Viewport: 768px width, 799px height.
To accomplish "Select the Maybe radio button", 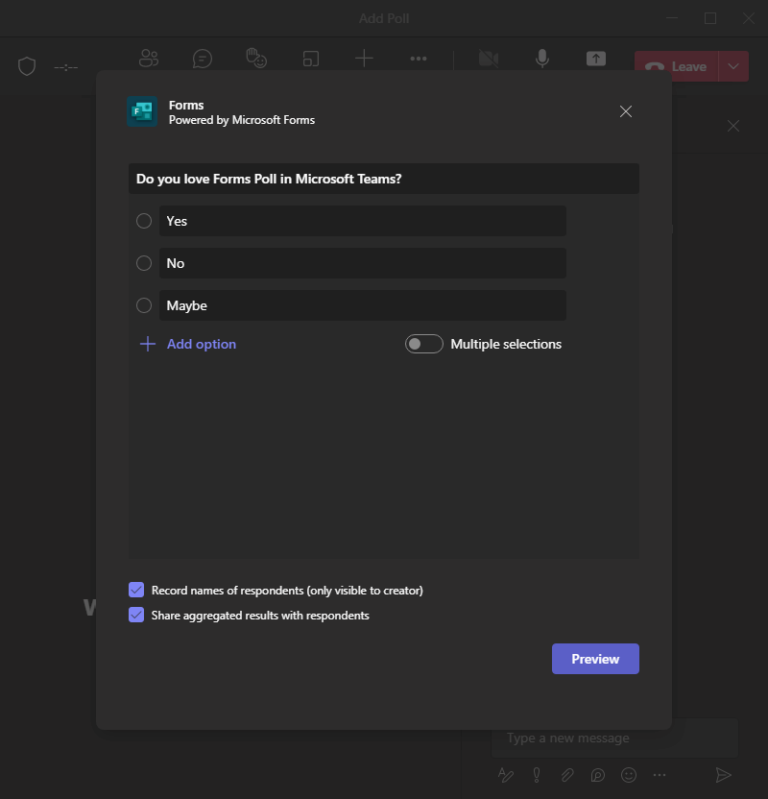I will click(144, 306).
